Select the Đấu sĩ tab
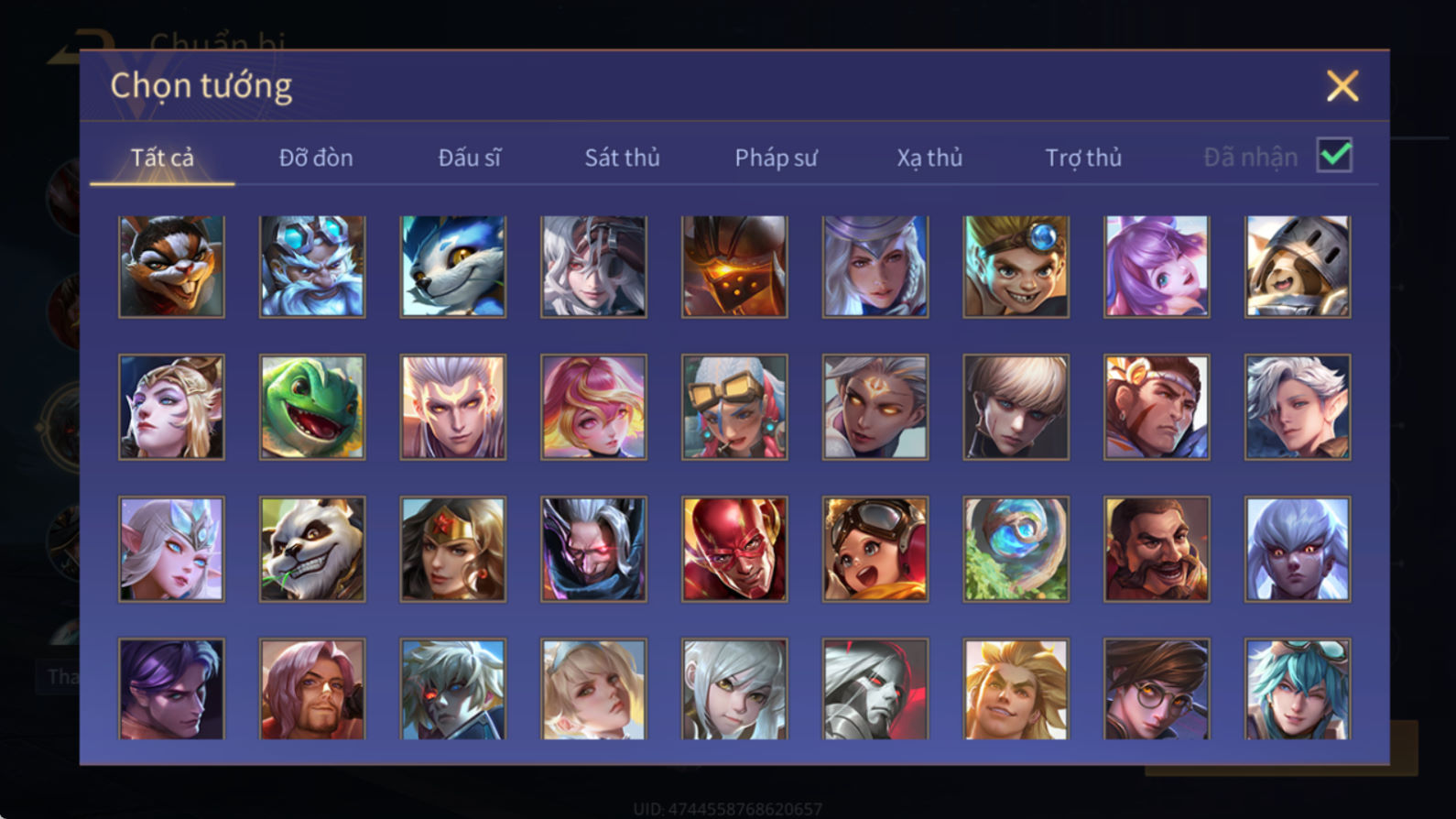This screenshot has width=1456, height=819. [x=469, y=158]
